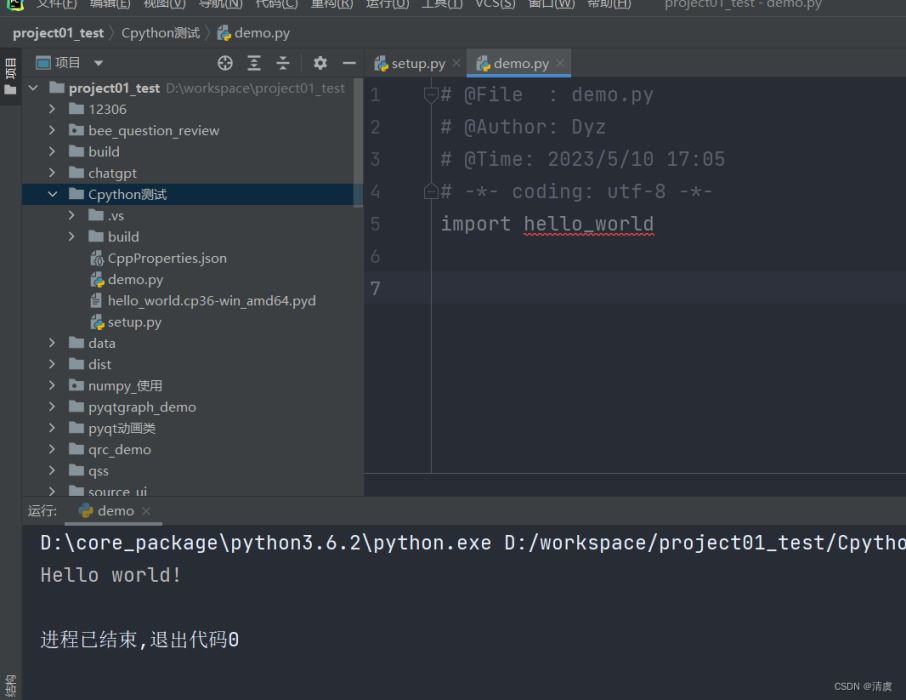
Task: Open the 项目 view dropdown
Action: point(98,63)
